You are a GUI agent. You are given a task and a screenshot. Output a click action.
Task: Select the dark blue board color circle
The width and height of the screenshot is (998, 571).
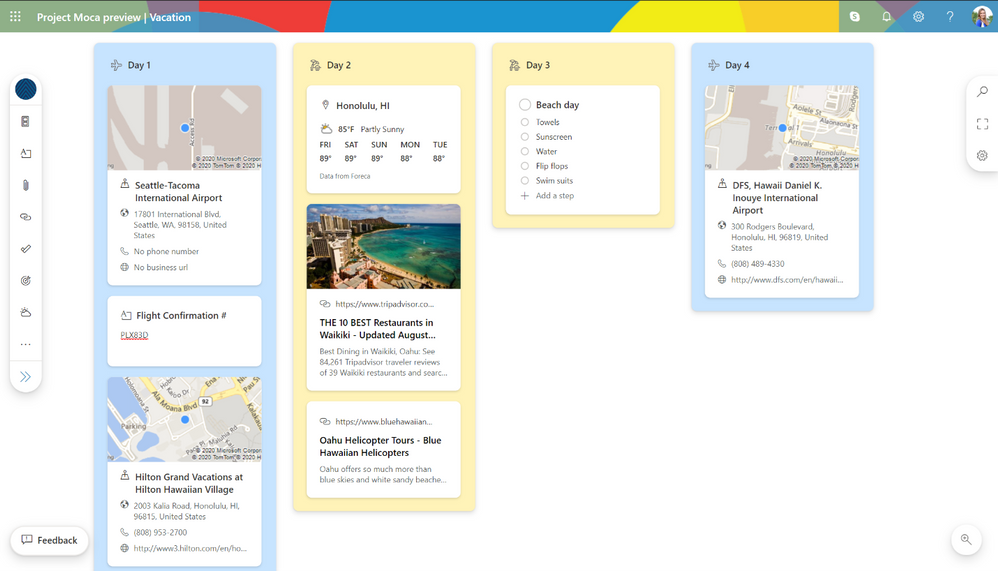(x=25, y=89)
